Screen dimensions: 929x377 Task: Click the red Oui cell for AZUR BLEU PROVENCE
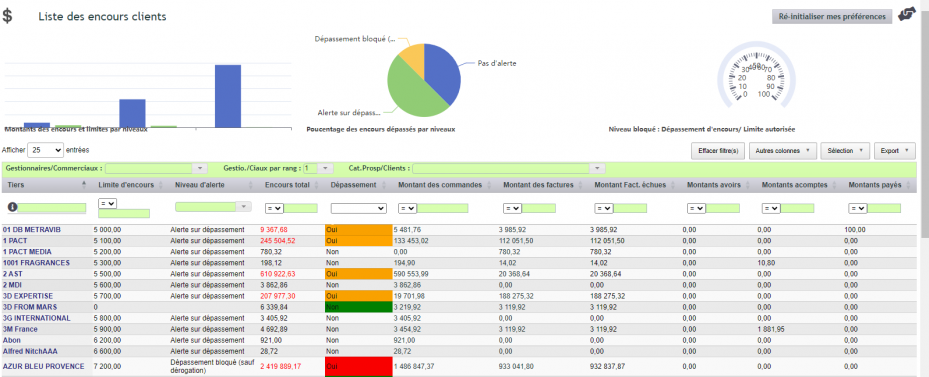tap(358, 366)
